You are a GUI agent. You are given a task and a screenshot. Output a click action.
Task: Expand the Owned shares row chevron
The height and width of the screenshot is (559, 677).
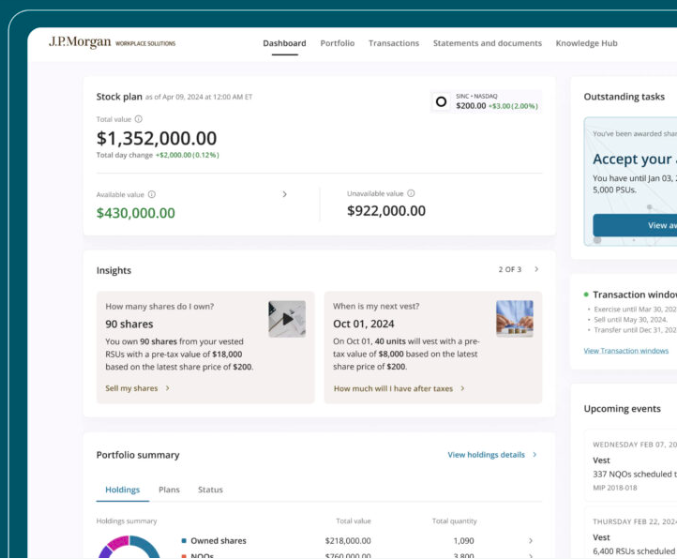(531, 540)
